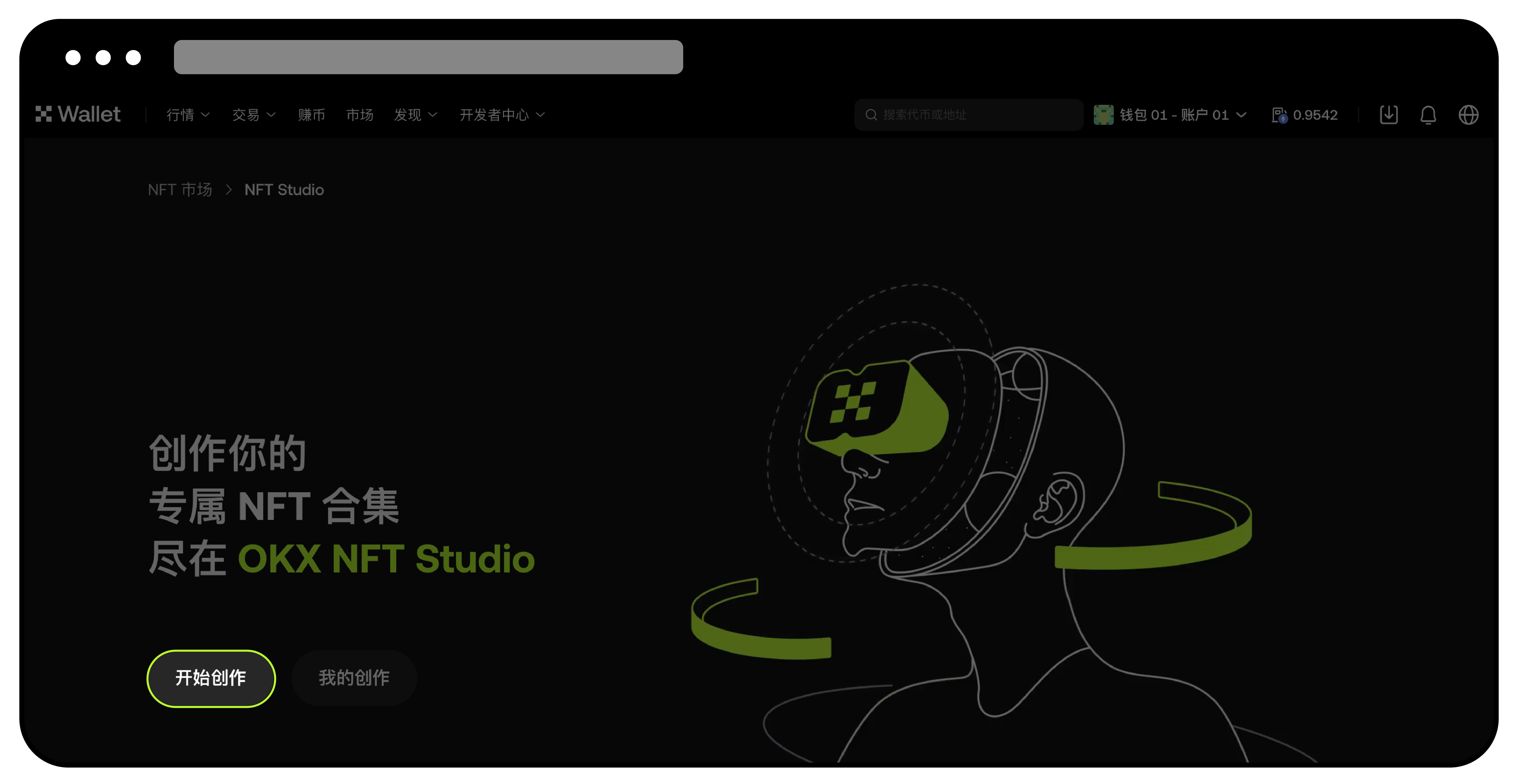Viewport: 1518px width, 784px height.
Task: Open the 我的创作 button
Action: pos(354,678)
